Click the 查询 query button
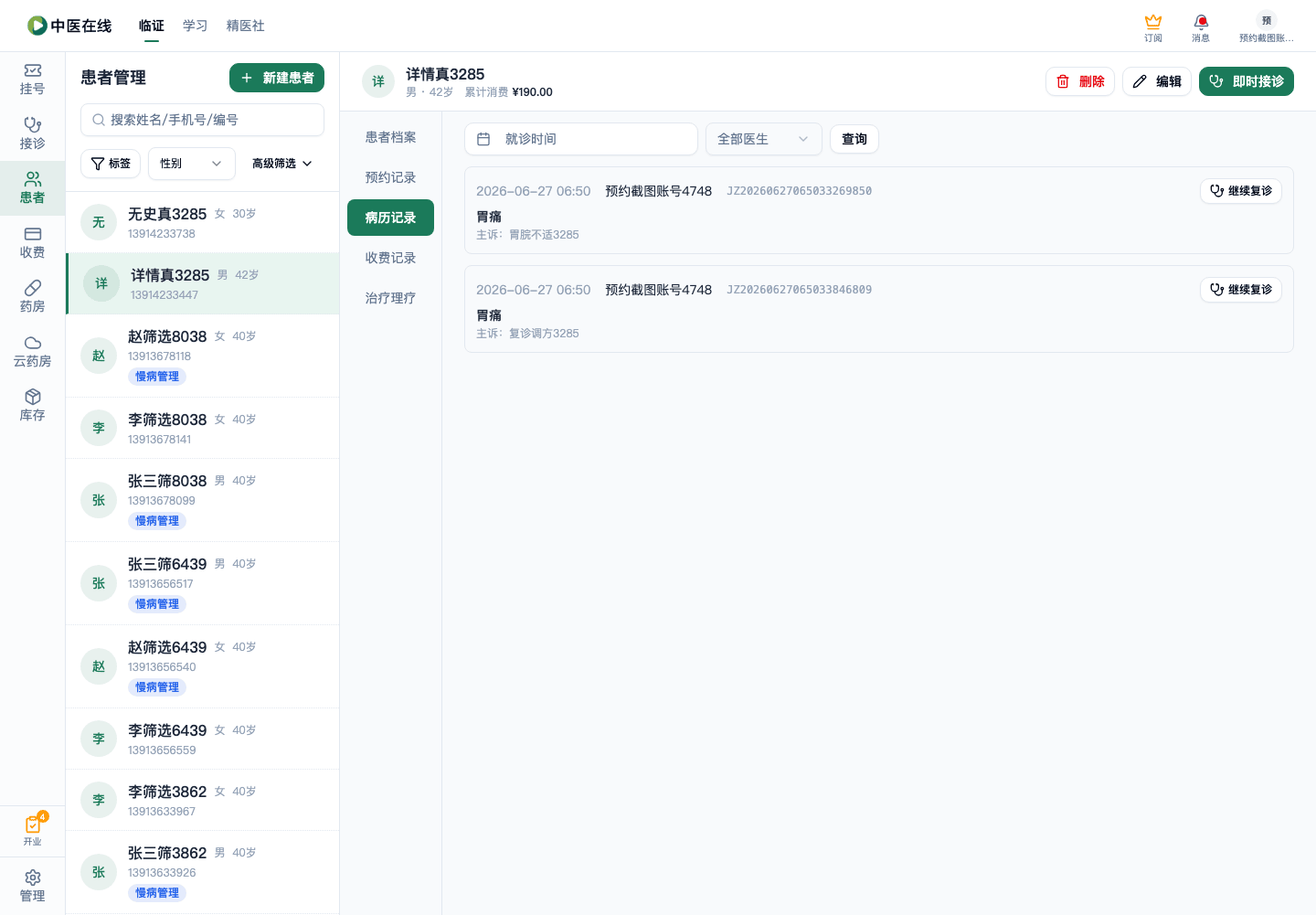Viewport: 1316px width, 915px height. coord(854,139)
